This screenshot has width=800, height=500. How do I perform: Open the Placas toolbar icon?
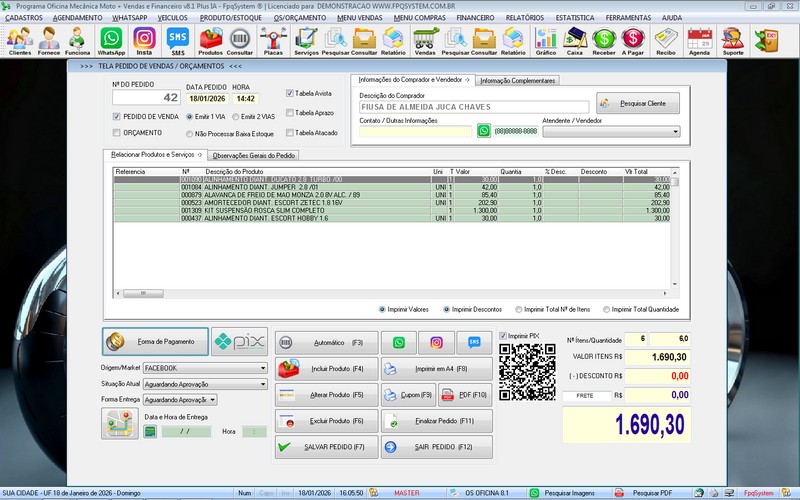[x=272, y=40]
